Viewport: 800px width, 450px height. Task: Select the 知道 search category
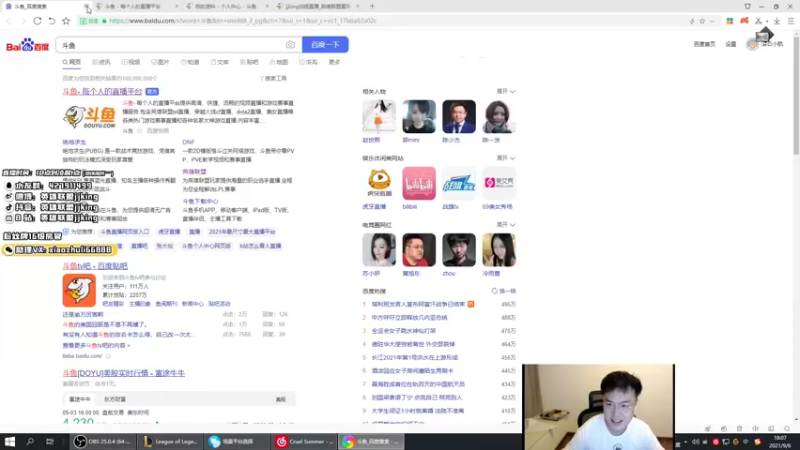[x=190, y=62]
